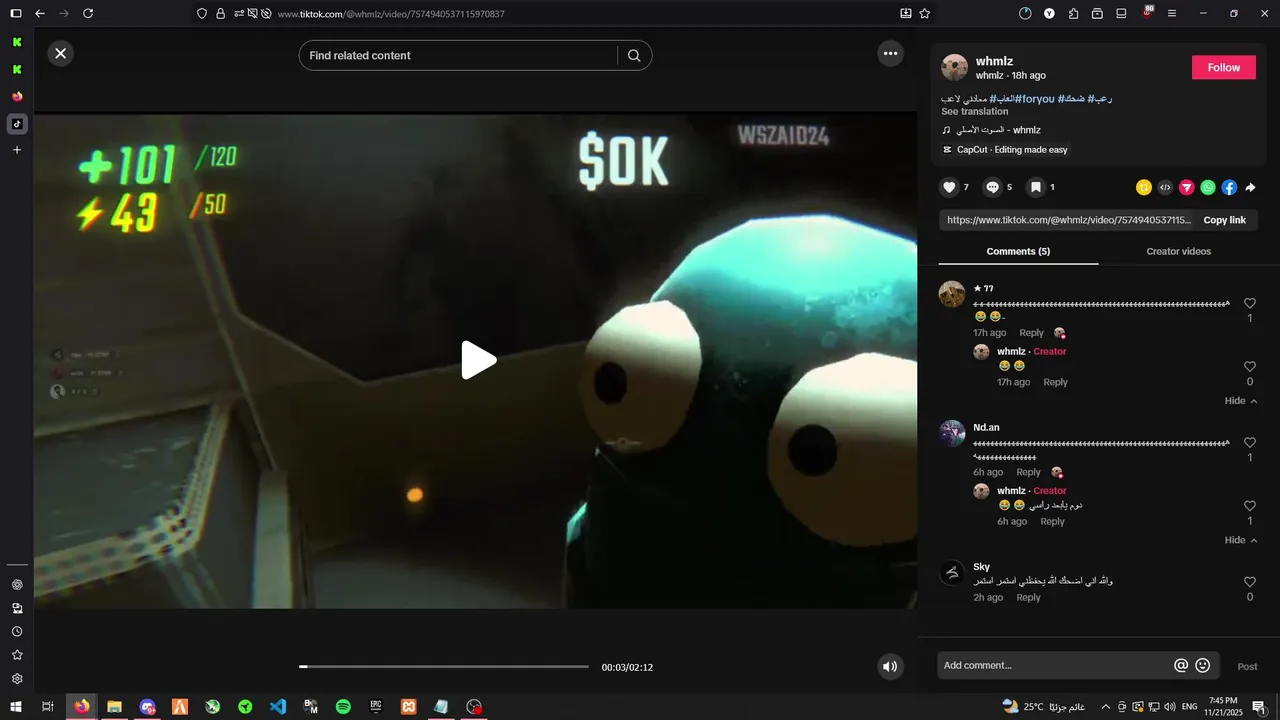Open the original sound music link
Image resolution: width=1280 pixels, height=720 pixels.
pyautogui.click(x=998, y=130)
